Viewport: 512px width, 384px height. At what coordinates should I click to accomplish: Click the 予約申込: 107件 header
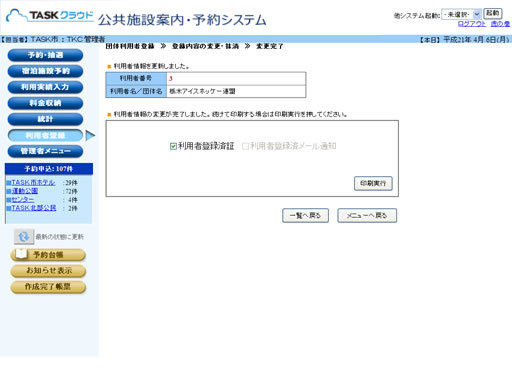(49, 169)
